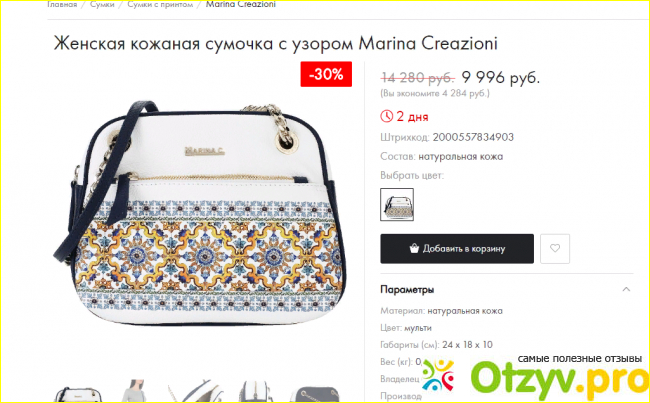Screen dimensions: 650x403
Task: Click the Otzyv.pro colorful logo icon
Action: pyautogui.click(x=439, y=375)
